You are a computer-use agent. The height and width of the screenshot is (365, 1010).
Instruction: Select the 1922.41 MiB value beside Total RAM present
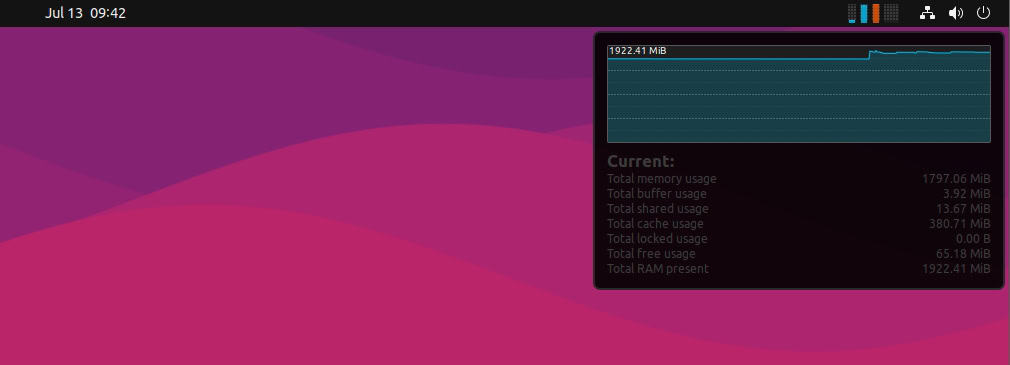point(956,268)
